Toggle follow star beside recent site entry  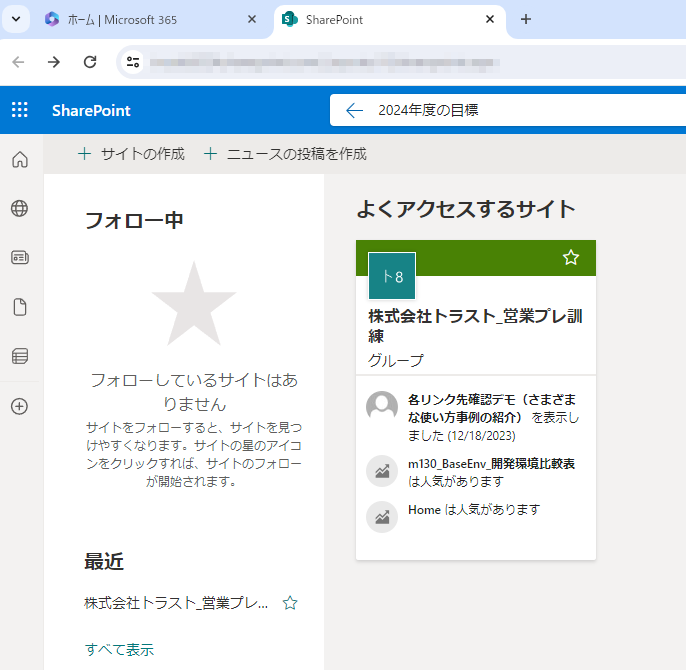point(290,603)
